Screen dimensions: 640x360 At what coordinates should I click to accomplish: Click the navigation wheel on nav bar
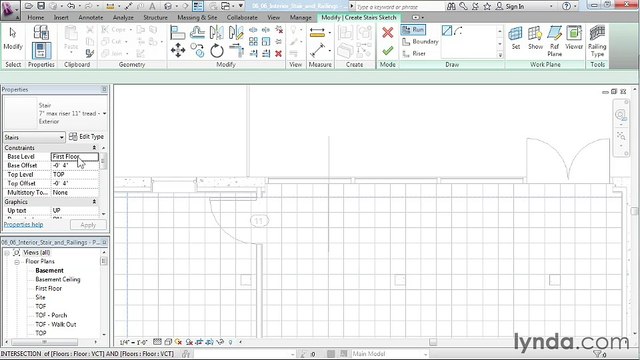click(620, 115)
